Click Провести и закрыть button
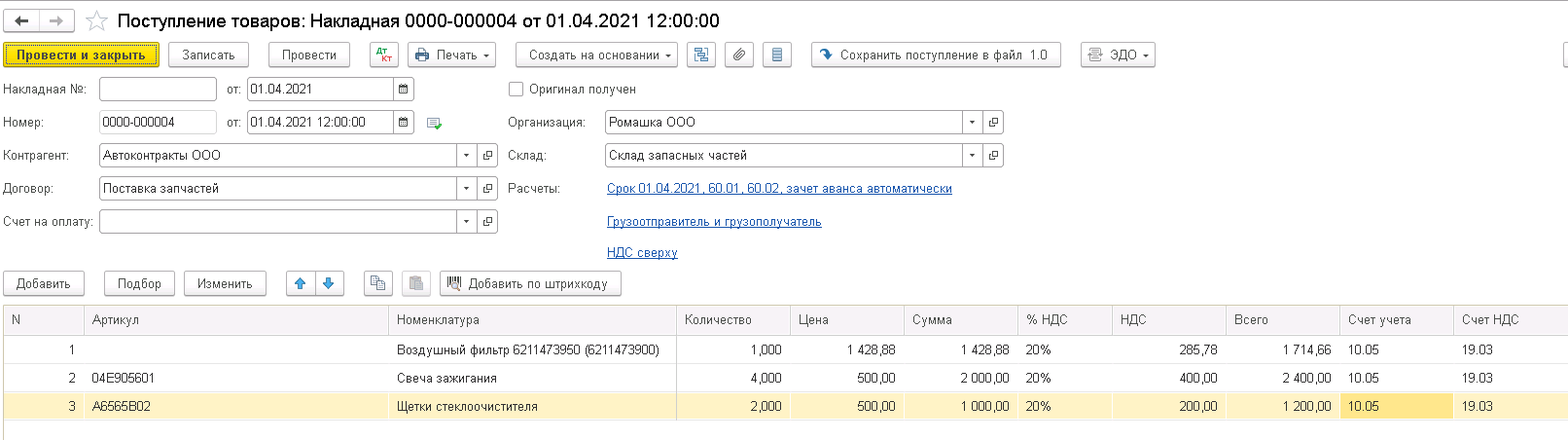 pyautogui.click(x=81, y=55)
